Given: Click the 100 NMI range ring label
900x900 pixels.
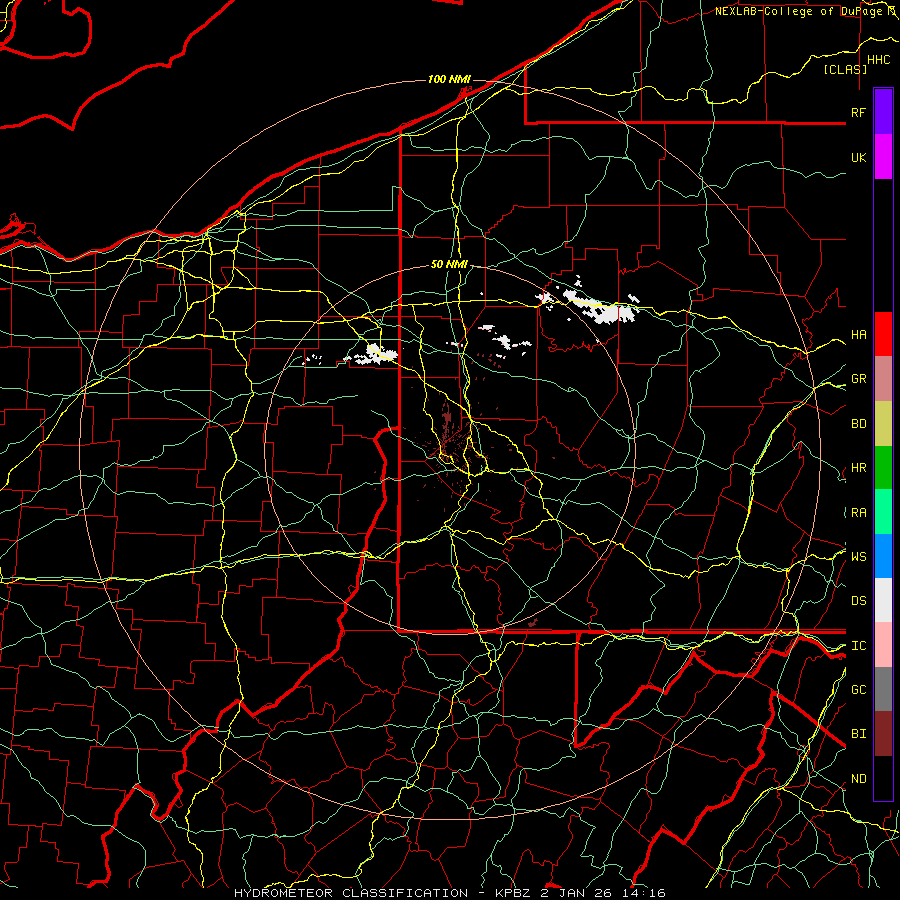Looking at the screenshot, I should tap(449, 79).
